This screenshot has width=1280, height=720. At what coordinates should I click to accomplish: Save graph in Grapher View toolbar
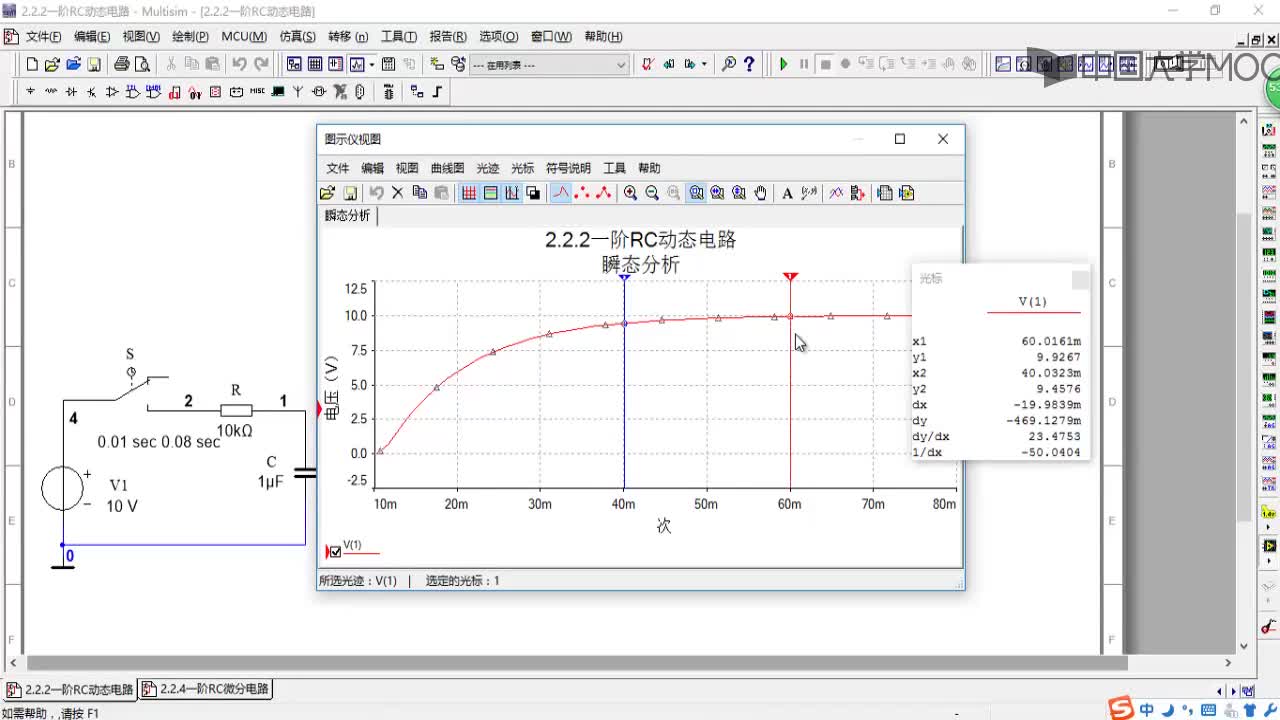[x=350, y=193]
